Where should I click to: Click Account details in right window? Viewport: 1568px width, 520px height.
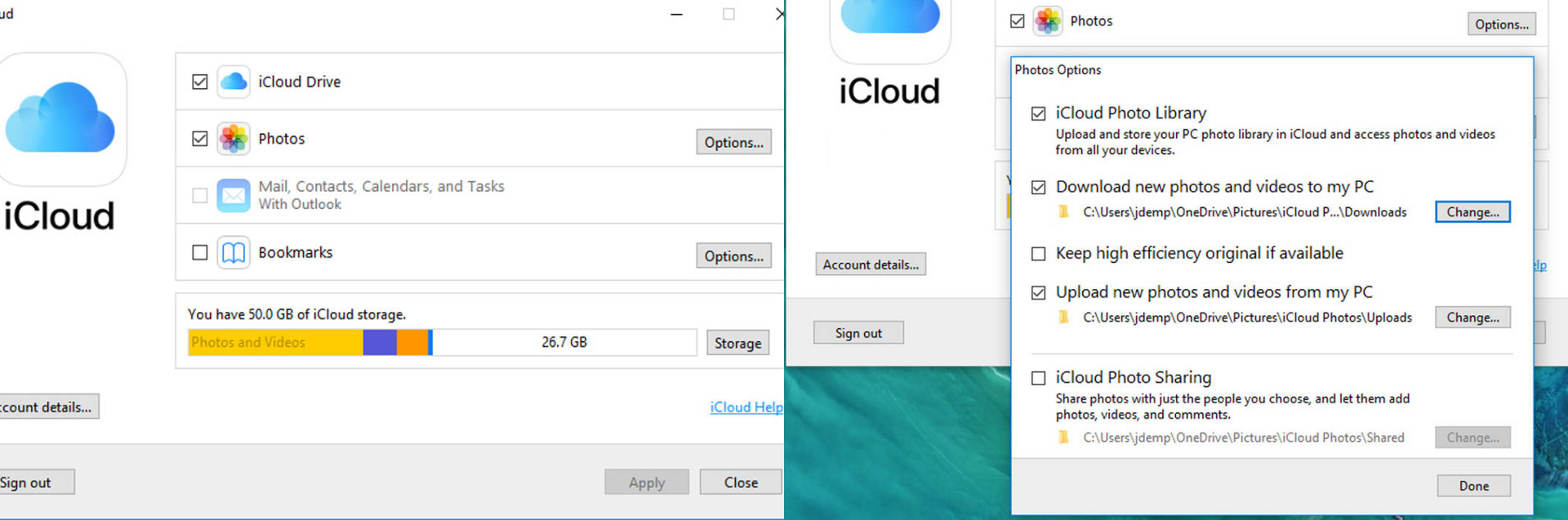pos(871,264)
